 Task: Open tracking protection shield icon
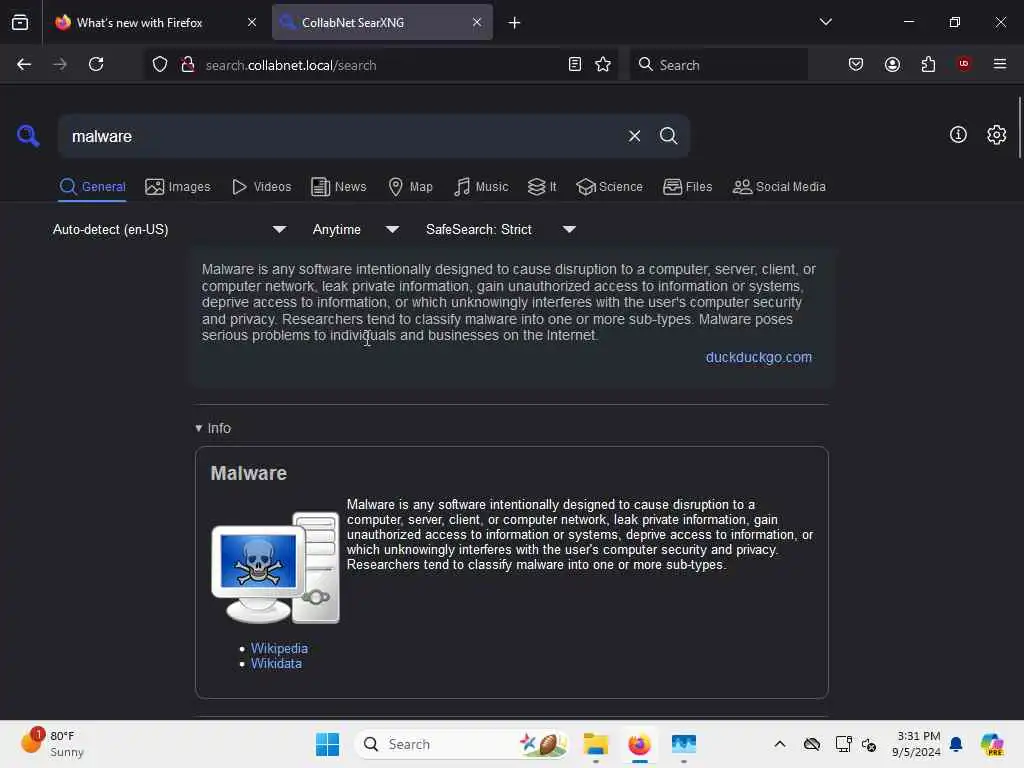point(160,65)
